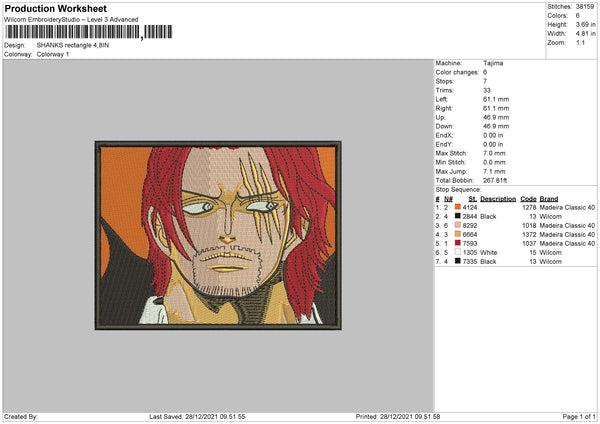
Task: Click stitch count '4124' in stop 1
Action: (470, 207)
